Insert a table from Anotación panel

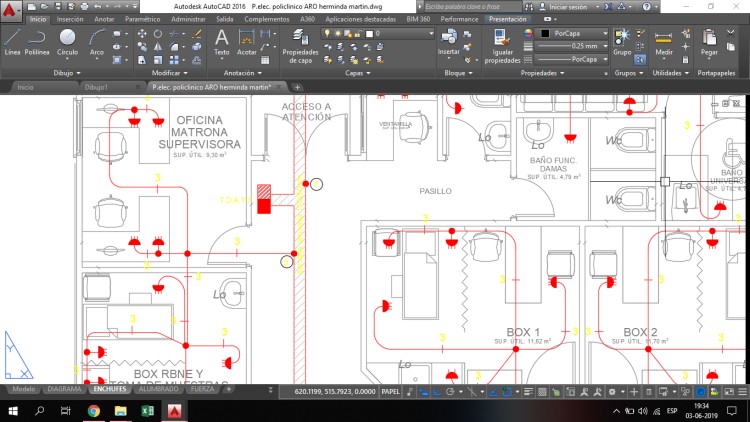265,60
